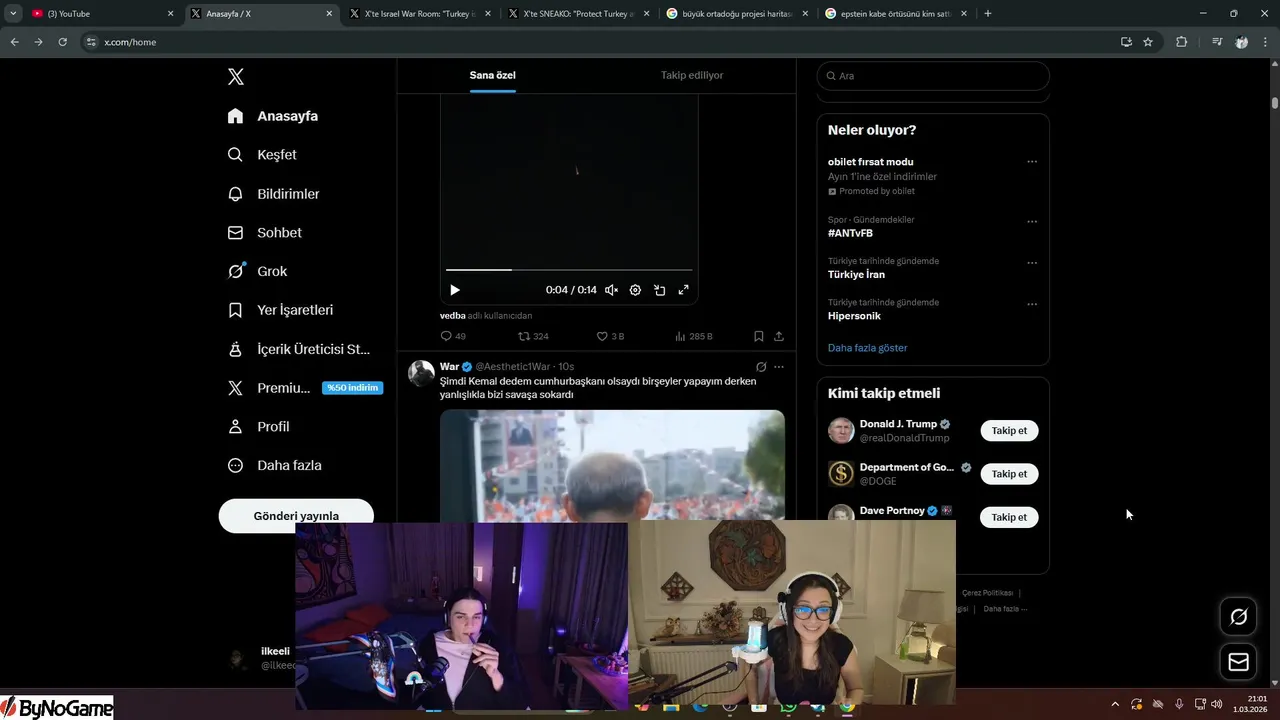Viewport: 1280px width, 720px height.
Task: Open floating messages envelope button
Action: tap(1238, 662)
